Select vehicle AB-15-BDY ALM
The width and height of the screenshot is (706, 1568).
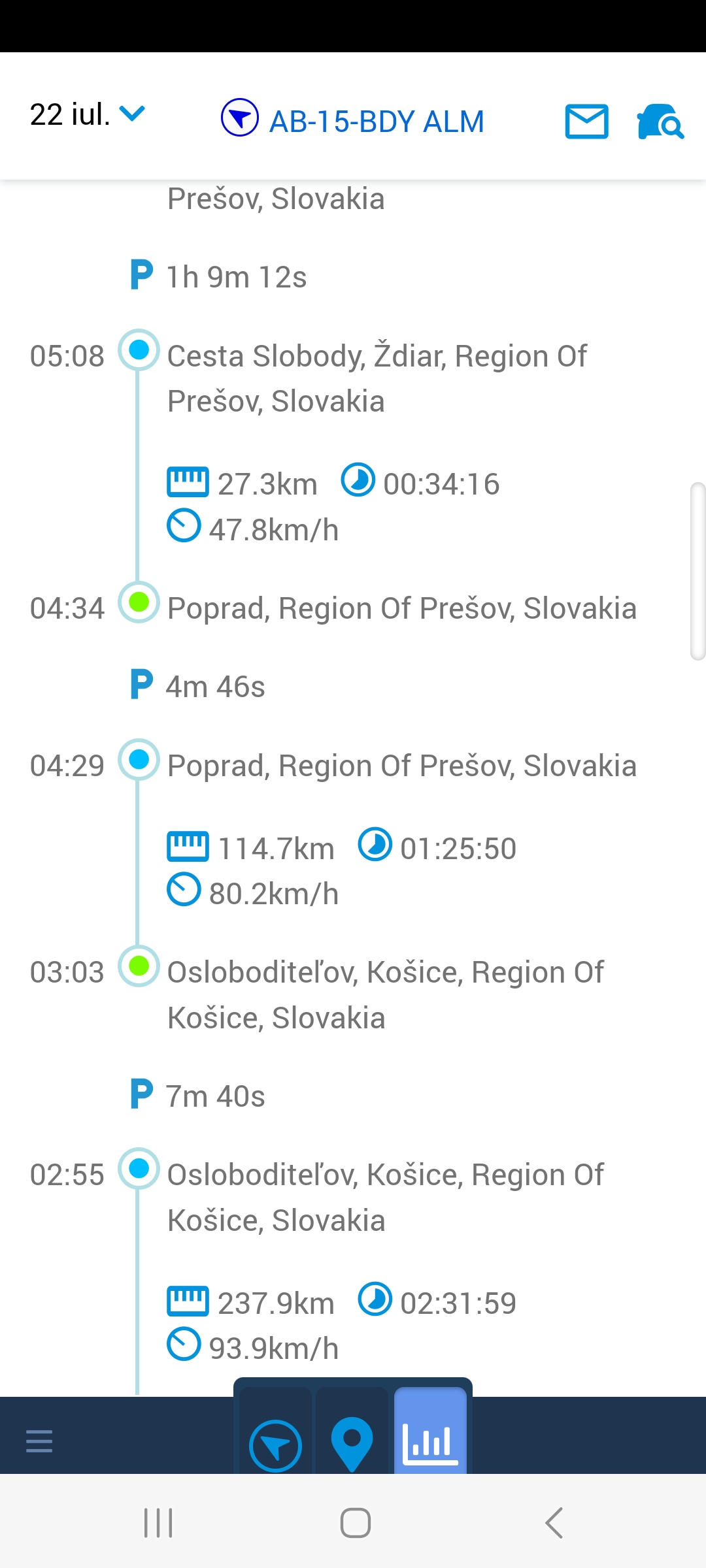point(377,122)
